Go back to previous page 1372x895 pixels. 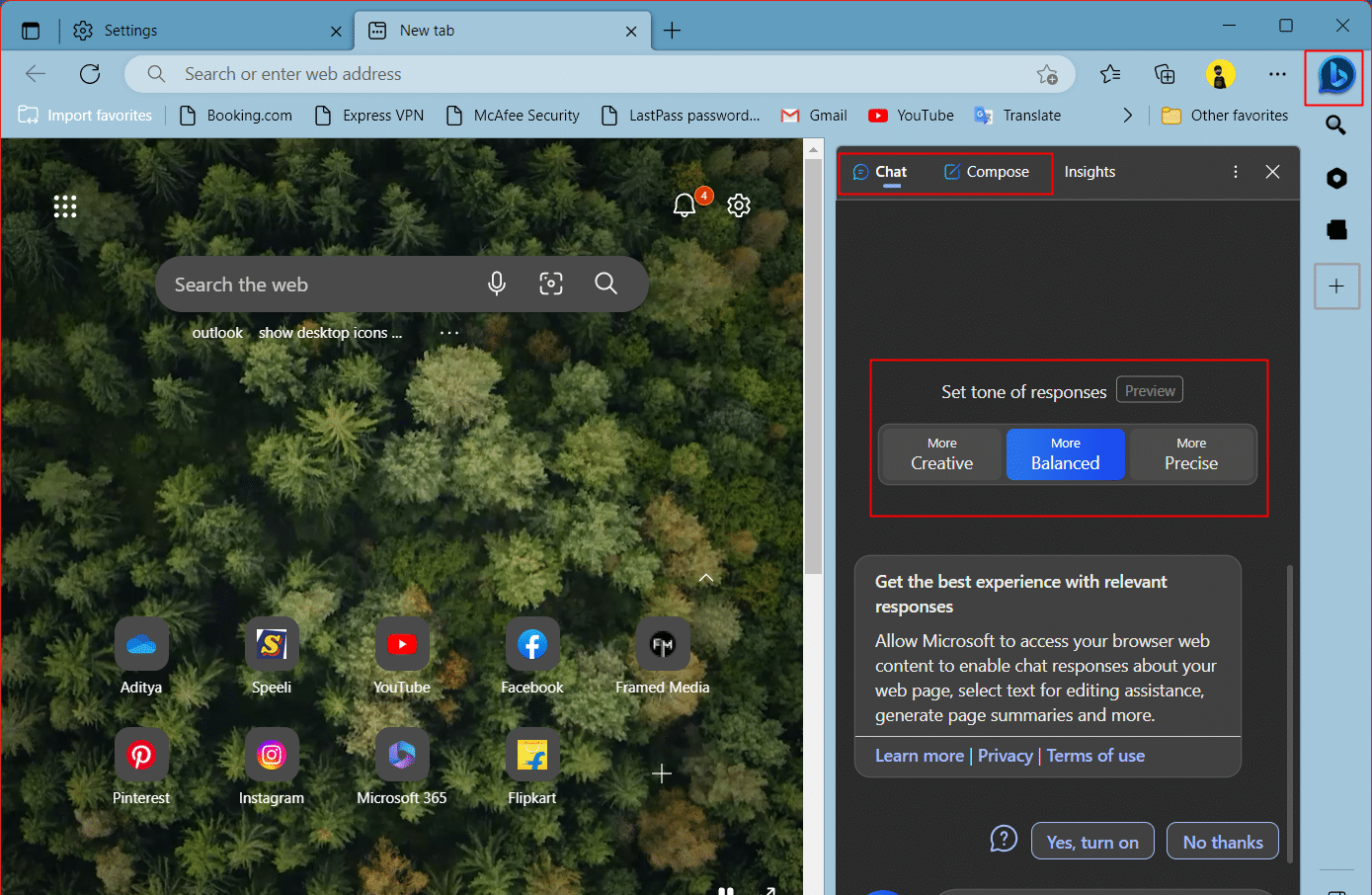pos(36,74)
